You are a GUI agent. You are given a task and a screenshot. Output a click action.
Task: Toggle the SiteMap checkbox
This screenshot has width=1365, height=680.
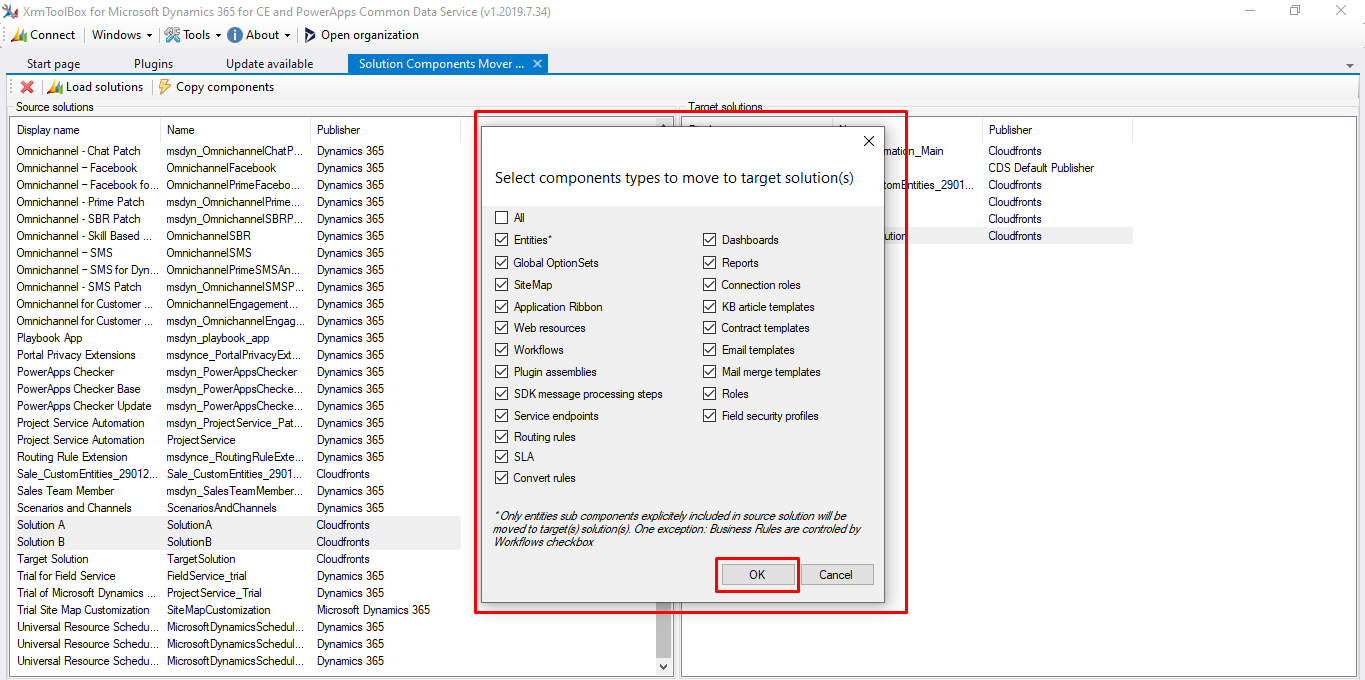501,285
